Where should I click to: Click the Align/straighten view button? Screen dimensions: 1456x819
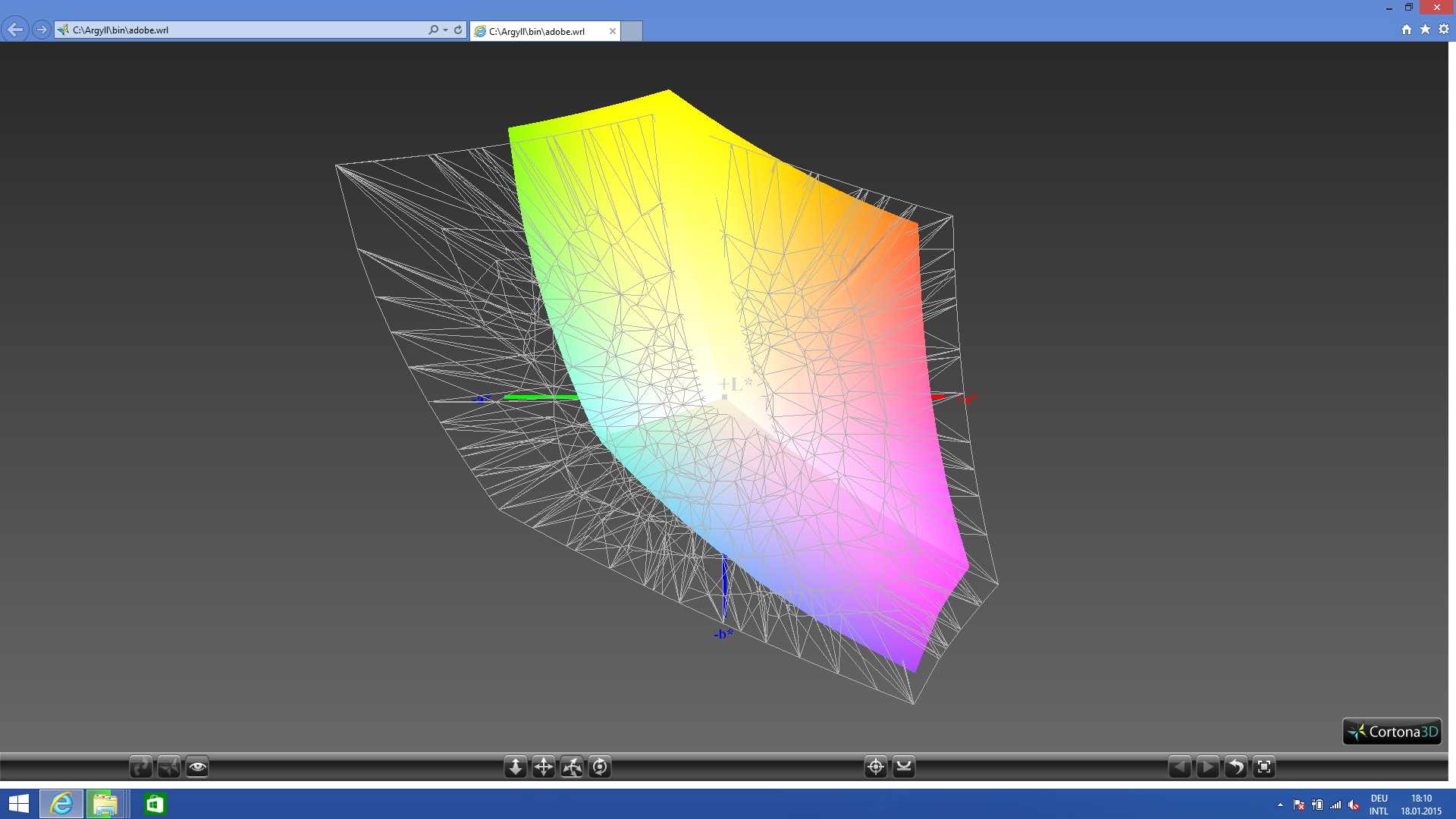[904, 767]
